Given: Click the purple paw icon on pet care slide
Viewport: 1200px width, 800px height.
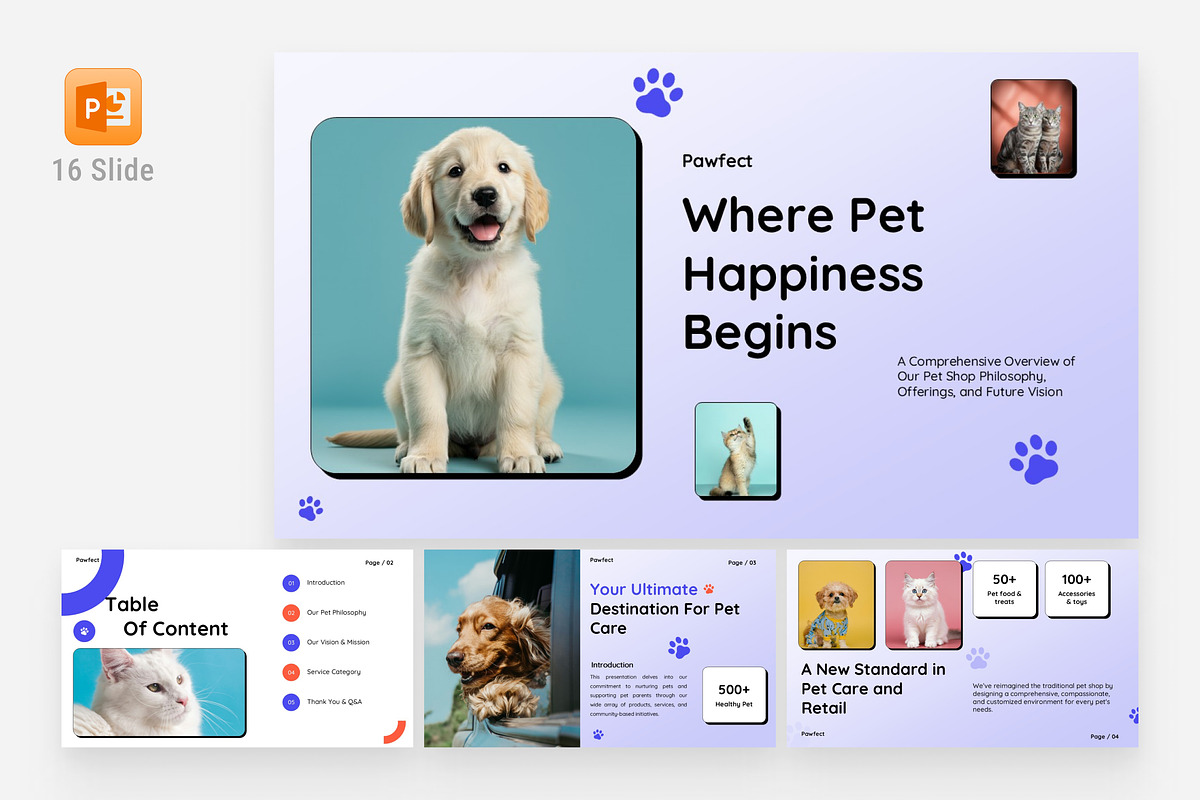Looking at the screenshot, I should point(680,650).
